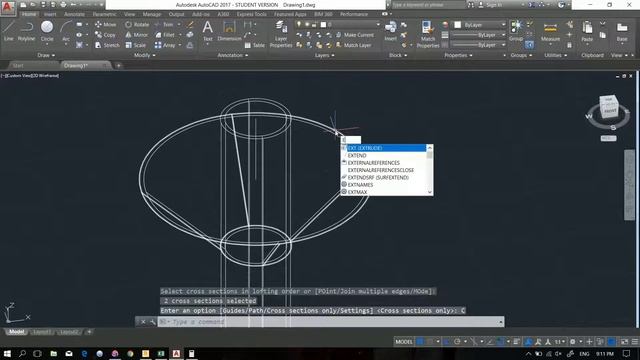Viewport: 640px width, 360px height.
Task: Select the Array tool
Action: pyautogui.click(x=165, y=45)
